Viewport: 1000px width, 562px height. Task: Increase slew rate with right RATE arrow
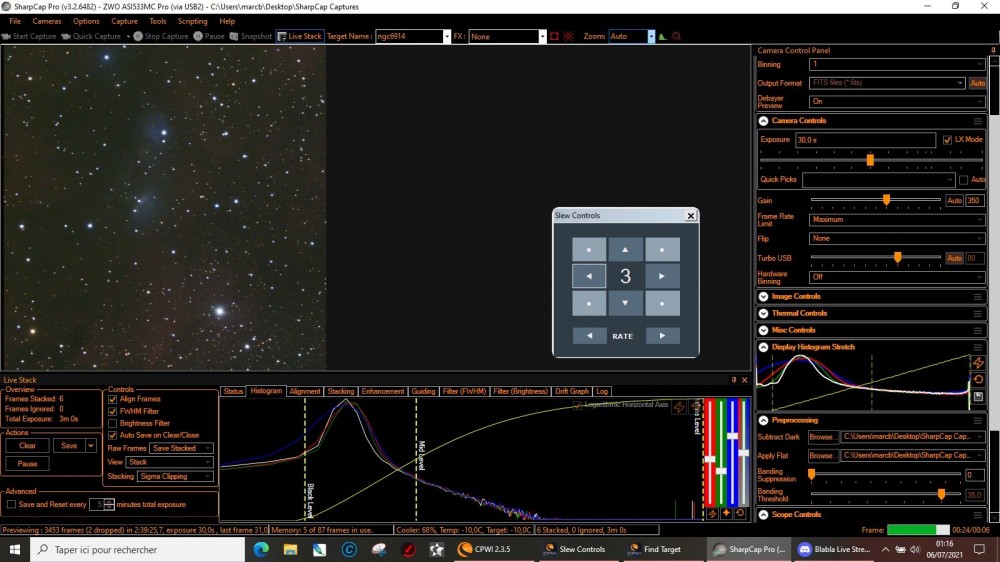[662, 336]
